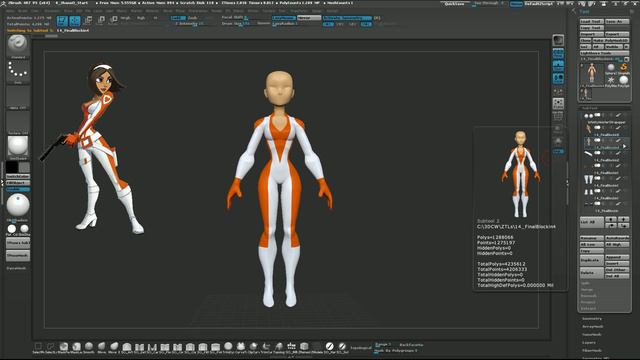Open the Document menu

52,11
